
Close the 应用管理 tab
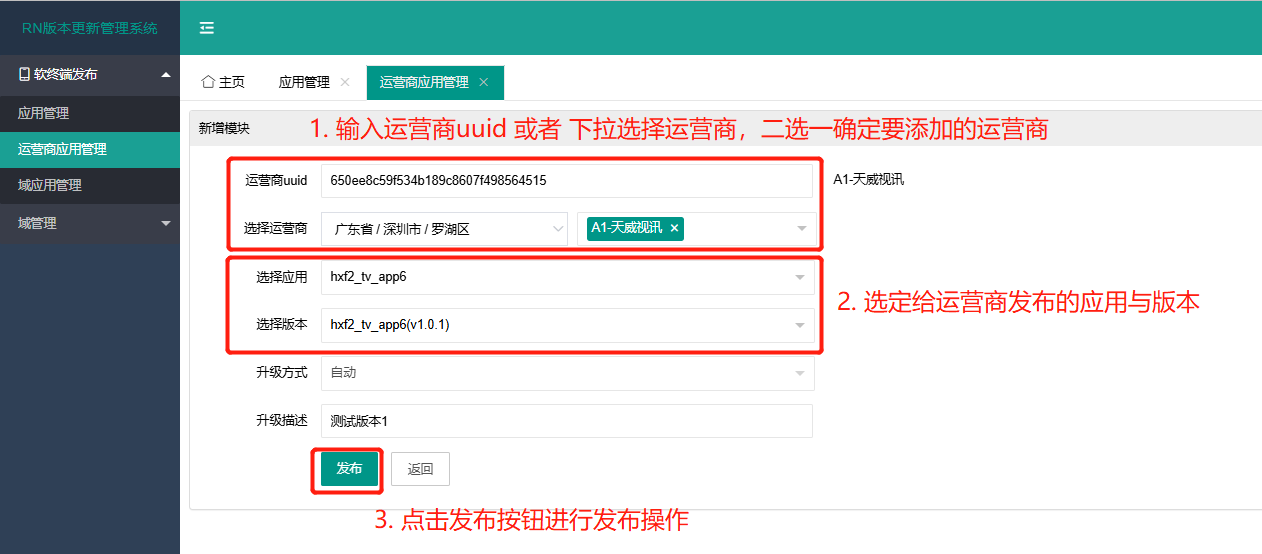point(345,82)
